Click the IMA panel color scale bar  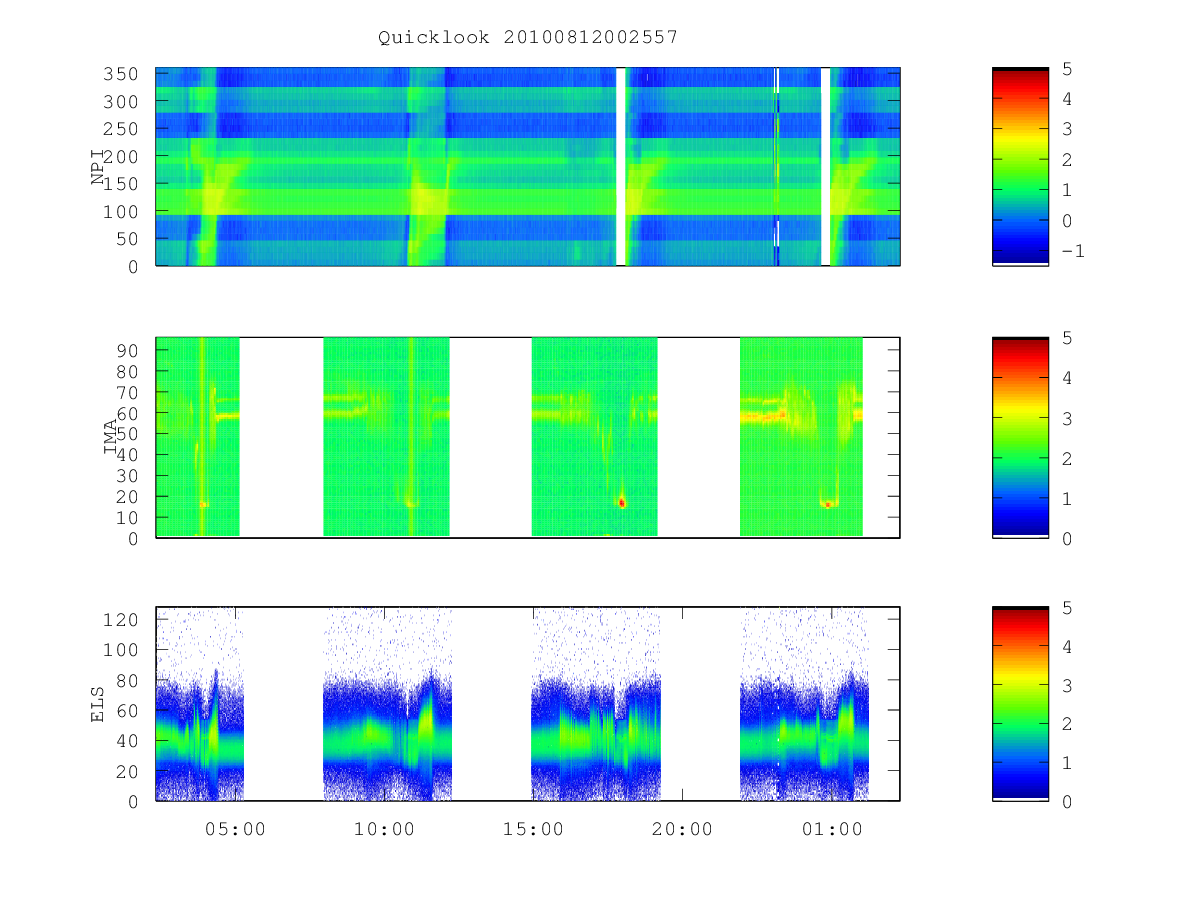[x=1020, y=437]
